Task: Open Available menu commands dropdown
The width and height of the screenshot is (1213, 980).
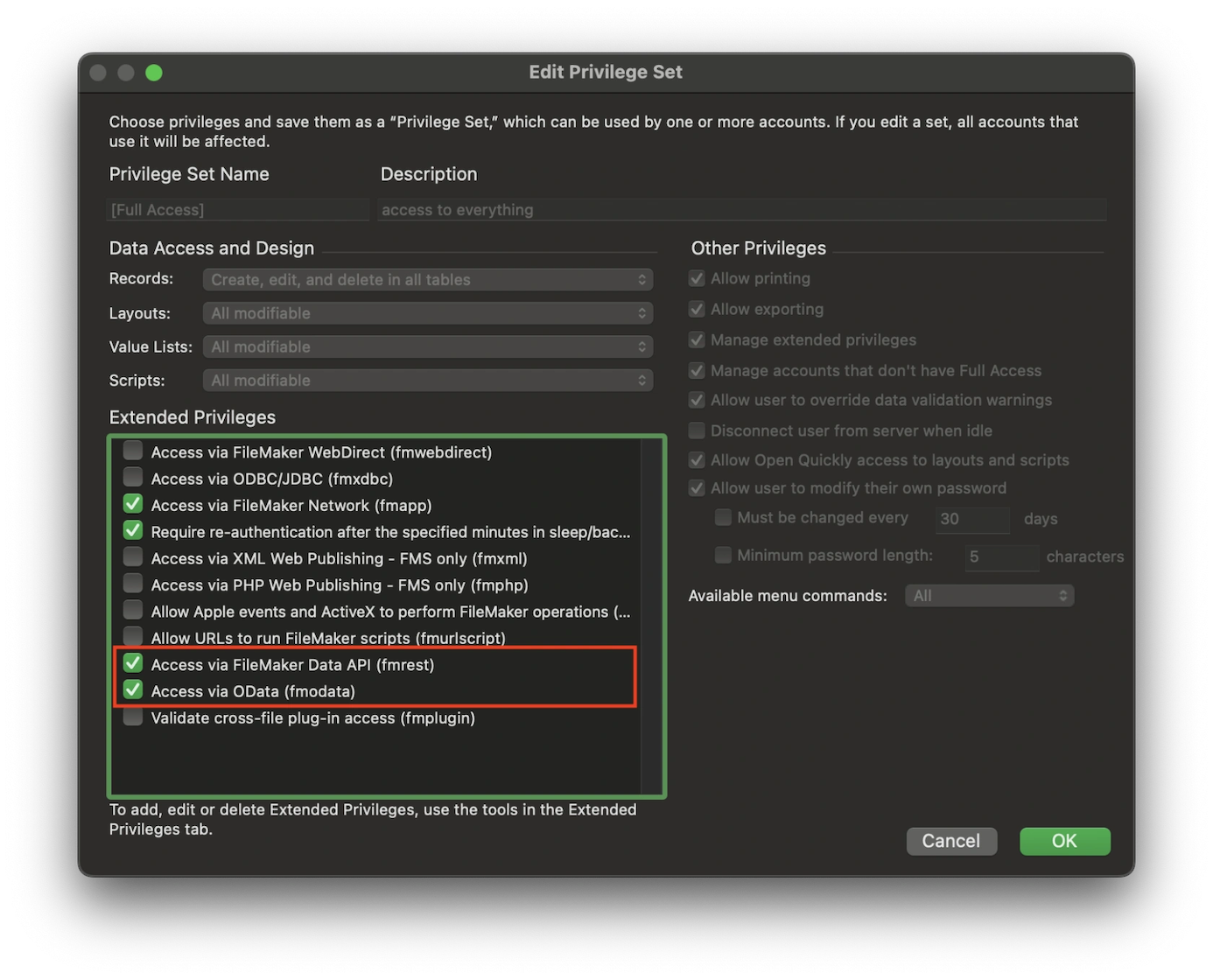Action: (x=989, y=596)
